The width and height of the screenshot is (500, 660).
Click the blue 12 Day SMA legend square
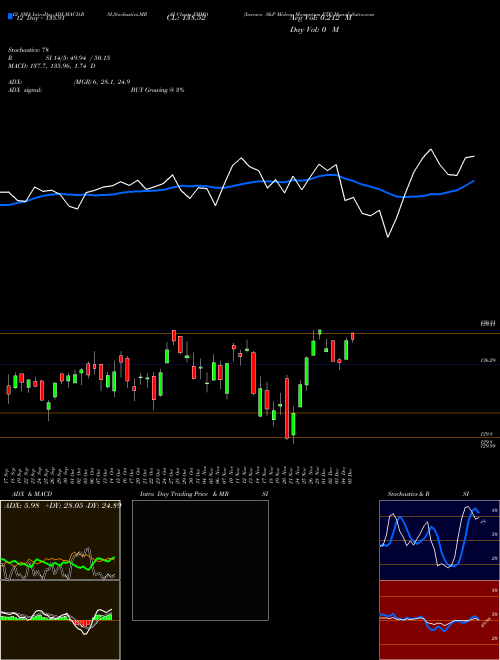pyautogui.click(x=10, y=16)
